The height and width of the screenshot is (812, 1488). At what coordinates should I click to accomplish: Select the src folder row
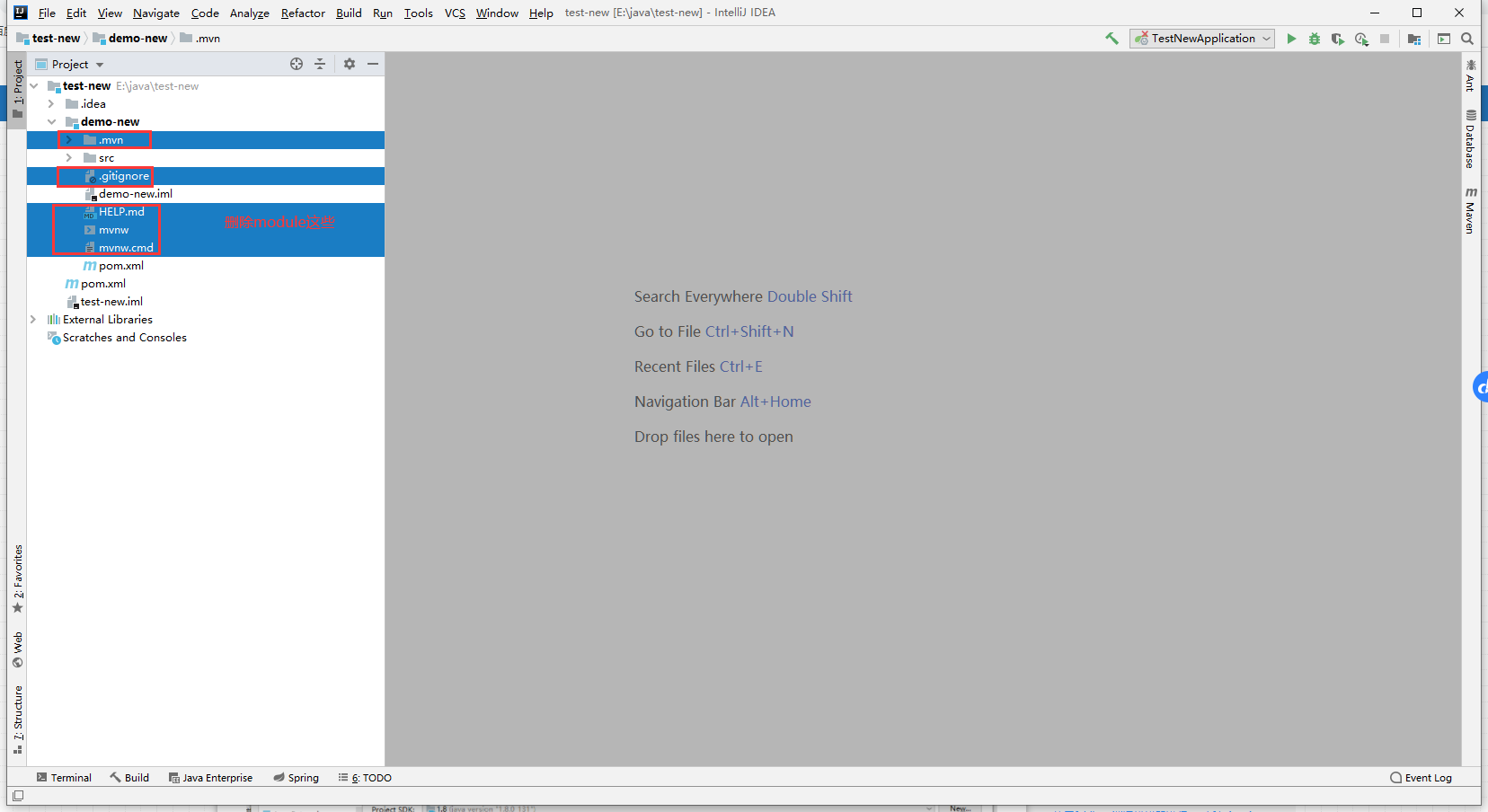tap(206, 158)
